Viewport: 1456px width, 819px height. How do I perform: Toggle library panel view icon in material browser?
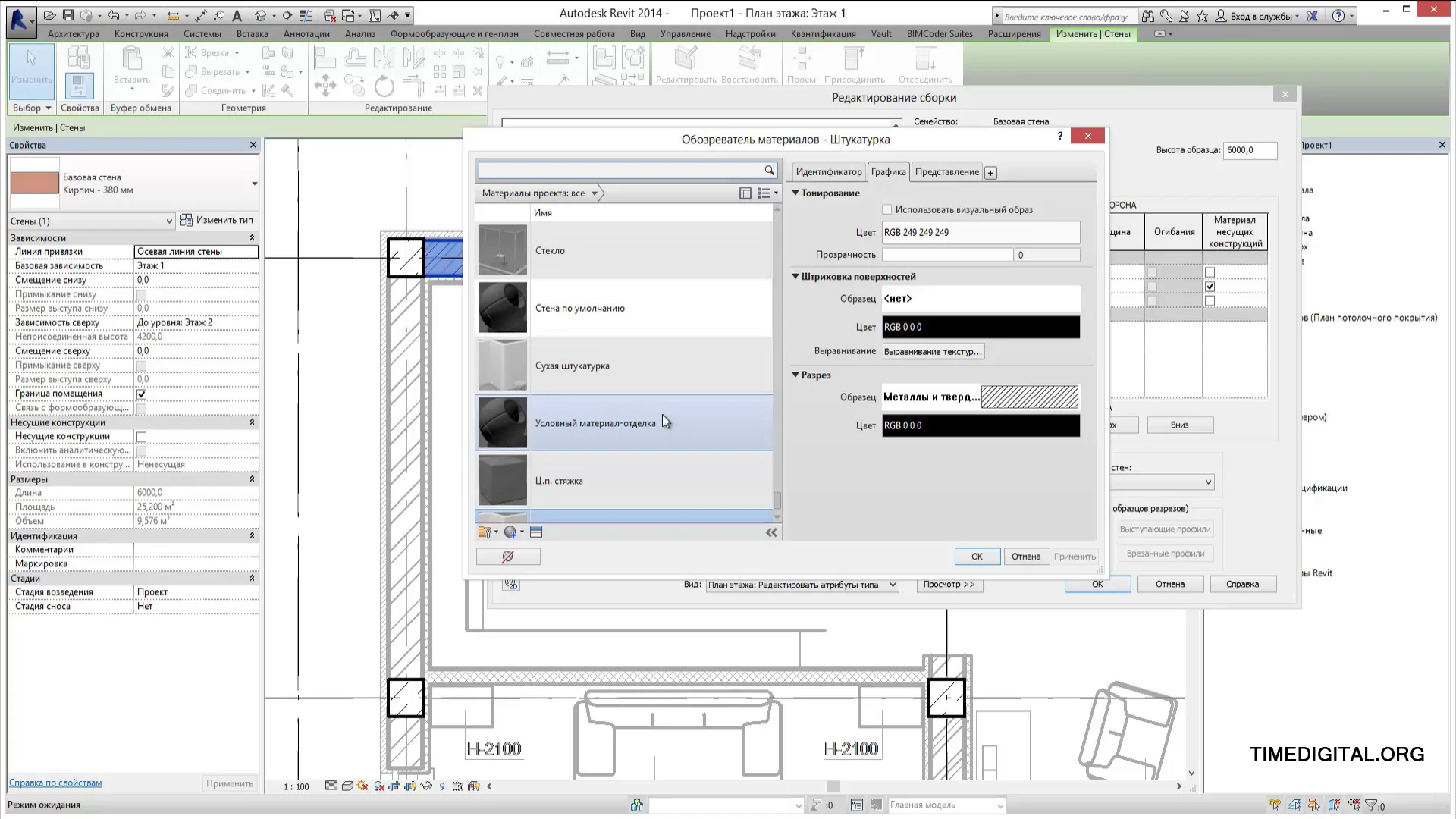click(x=745, y=193)
